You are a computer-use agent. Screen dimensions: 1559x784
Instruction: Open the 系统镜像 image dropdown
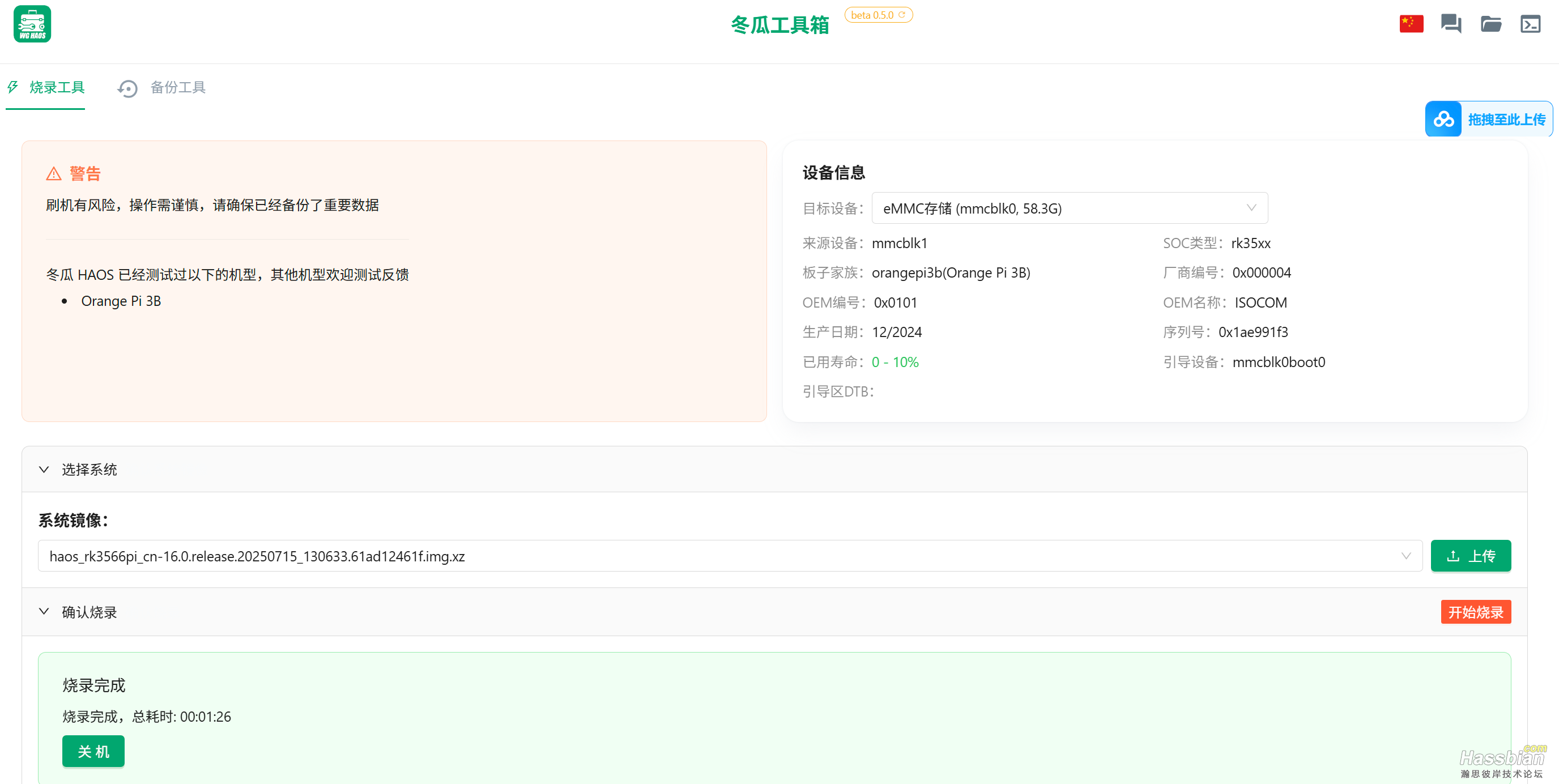coord(730,556)
